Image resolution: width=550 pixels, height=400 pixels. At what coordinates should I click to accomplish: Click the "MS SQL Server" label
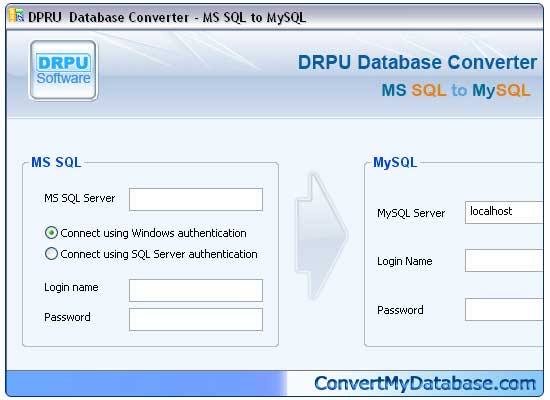pyautogui.click(x=80, y=198)
